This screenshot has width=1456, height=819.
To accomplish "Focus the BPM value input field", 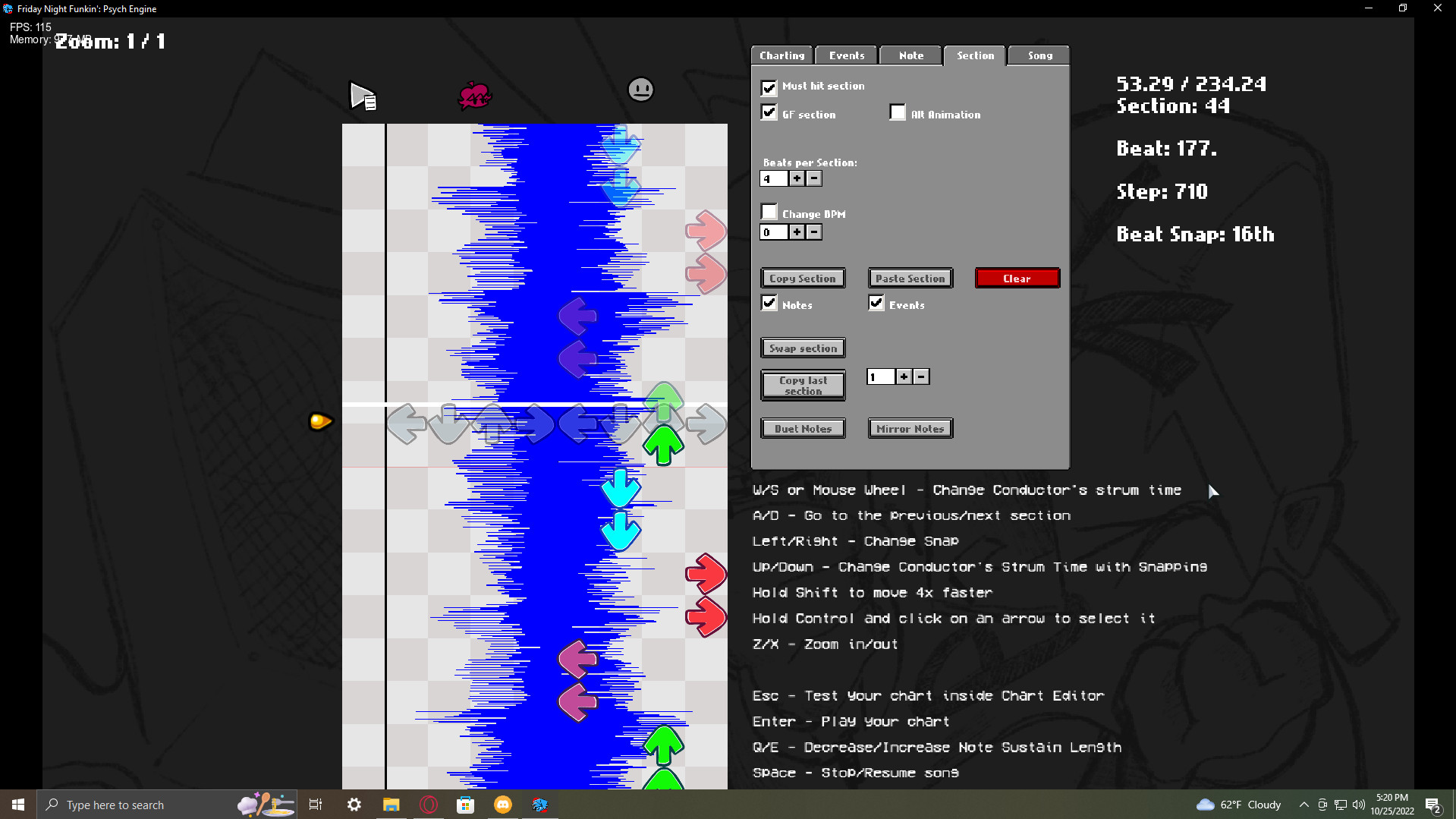I will point(774,232).
